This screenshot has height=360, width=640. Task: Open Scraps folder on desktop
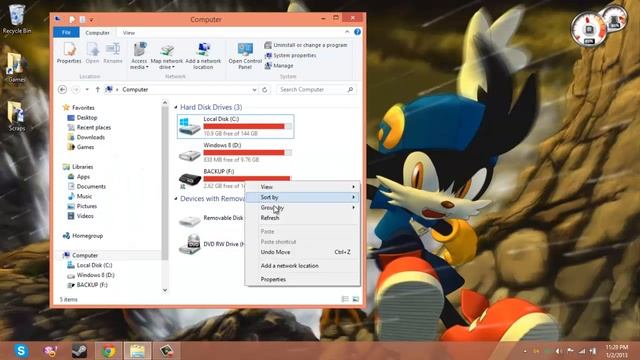(x=16, y=116)
